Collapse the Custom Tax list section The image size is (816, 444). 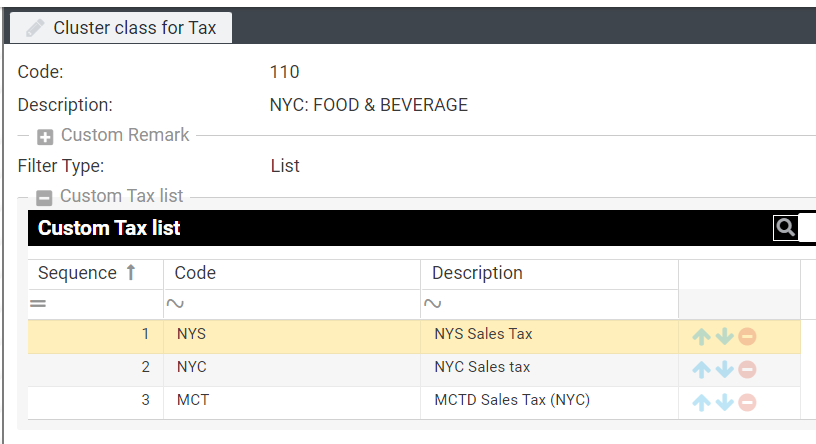(44, 198)
